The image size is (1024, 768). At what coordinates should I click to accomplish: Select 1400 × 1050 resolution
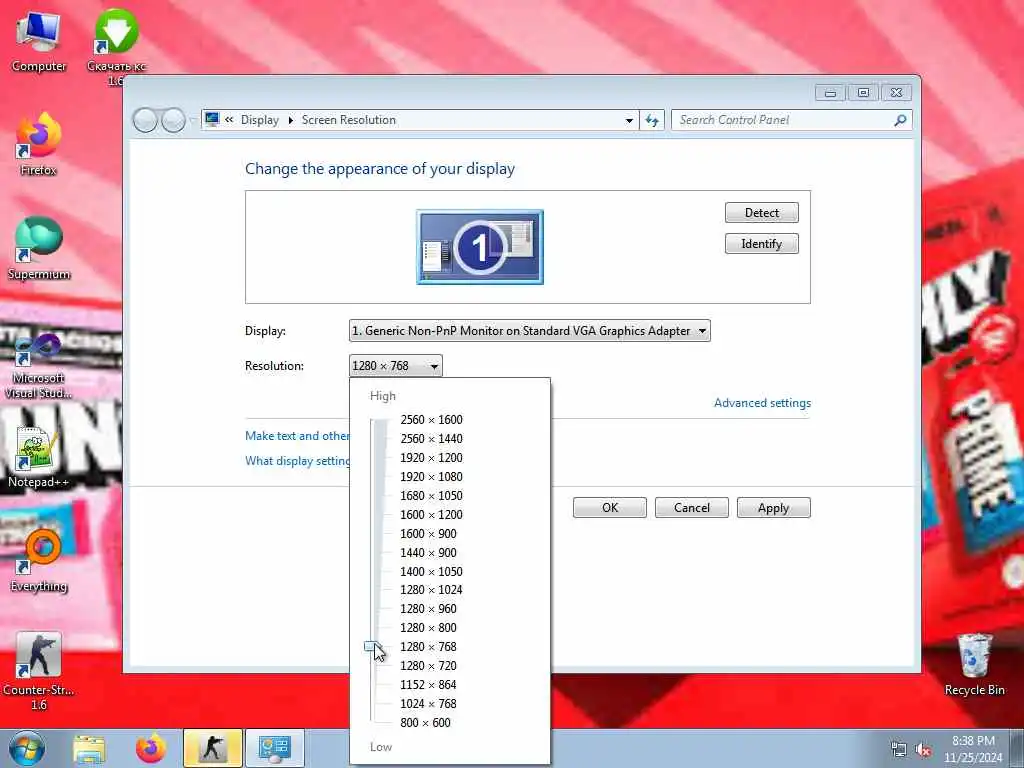coord(431,571)
